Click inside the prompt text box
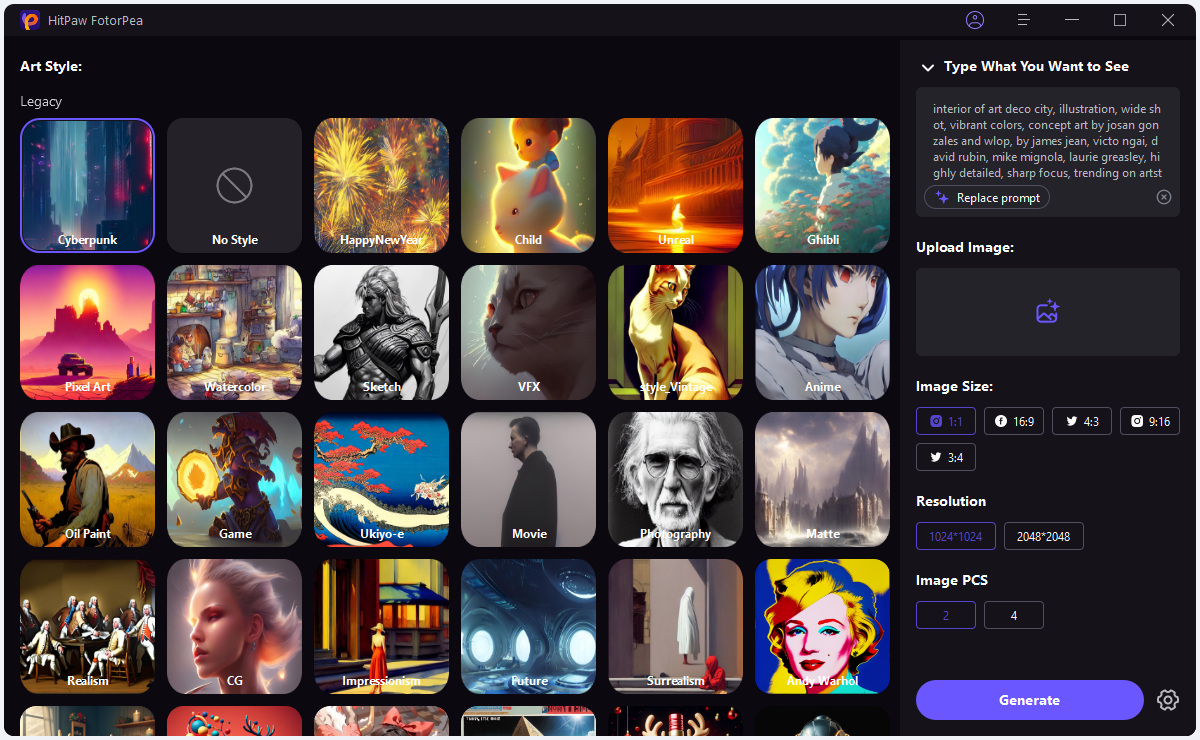The image size is (1200, 740). (1047, 139)
